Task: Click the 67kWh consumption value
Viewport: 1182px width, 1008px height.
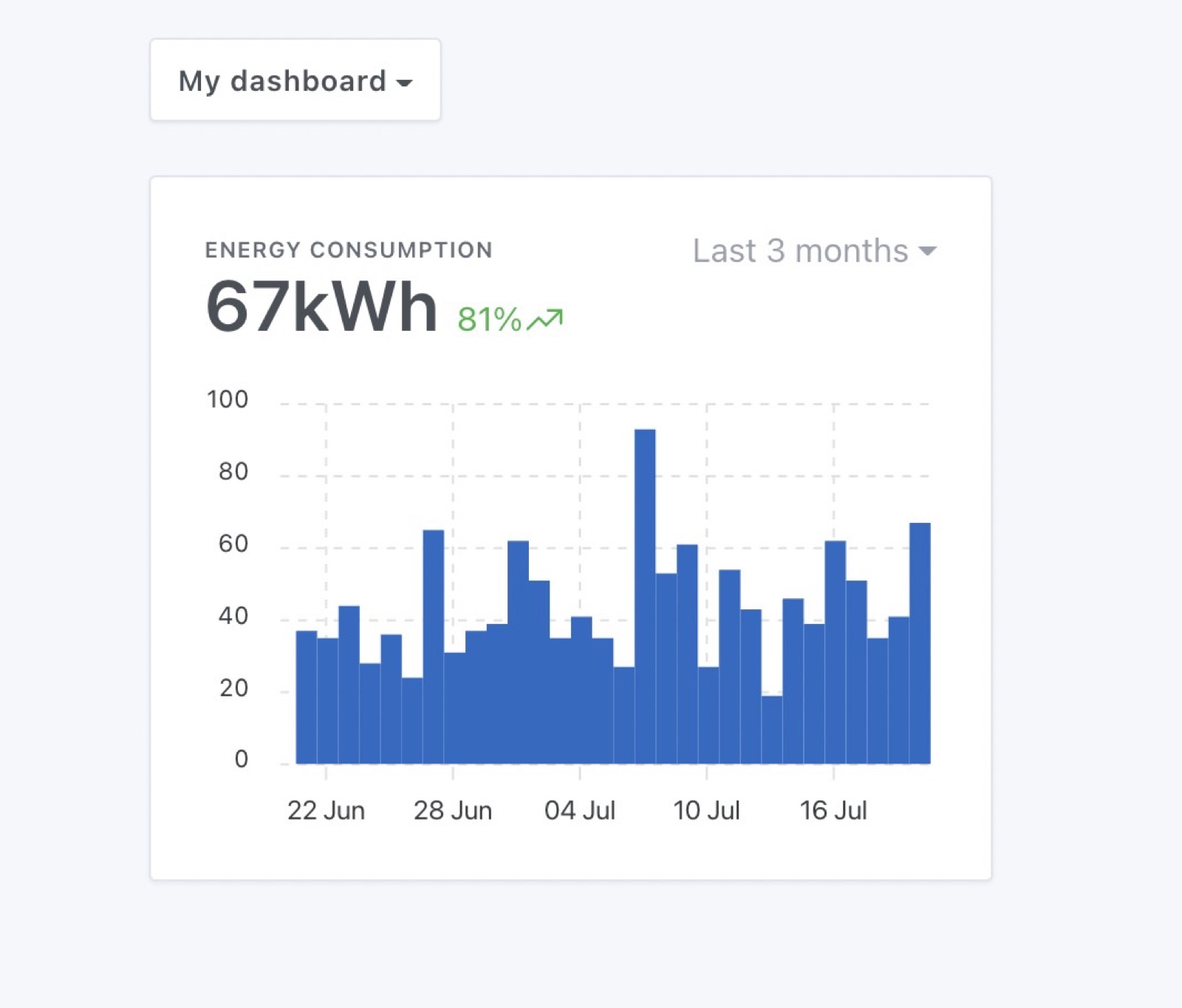Action: point(321,306)
